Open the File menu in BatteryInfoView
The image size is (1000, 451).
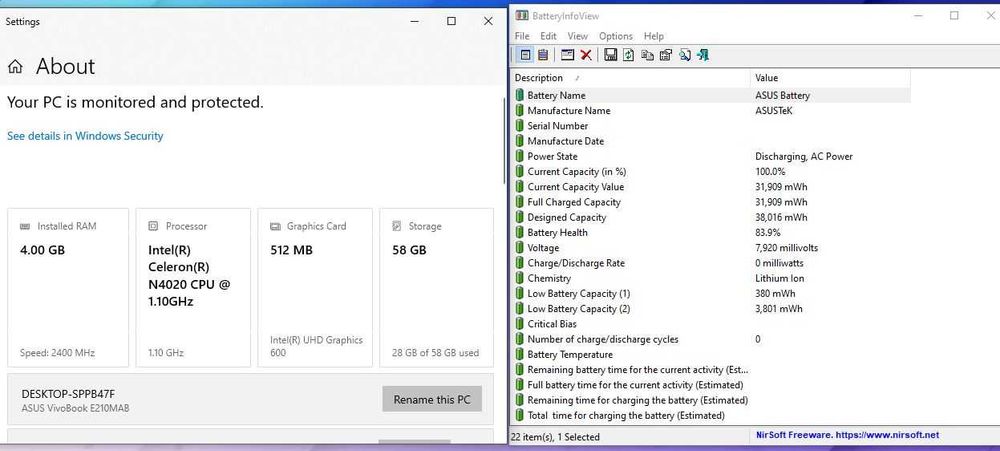(x=522, y=36)
